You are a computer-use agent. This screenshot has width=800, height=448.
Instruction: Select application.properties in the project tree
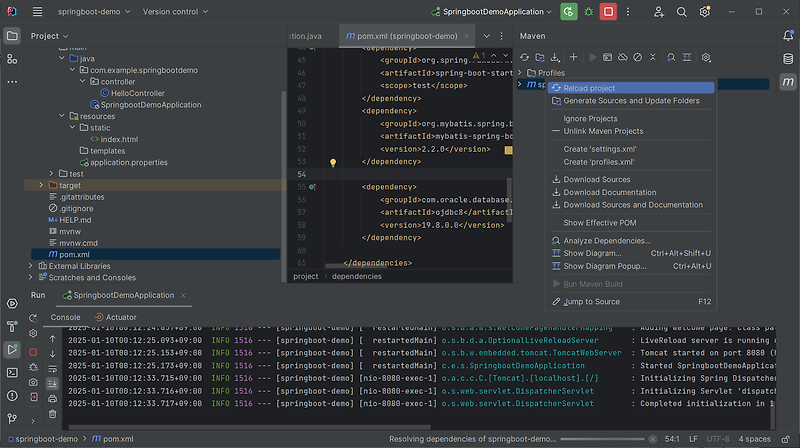tap(128, 162)
